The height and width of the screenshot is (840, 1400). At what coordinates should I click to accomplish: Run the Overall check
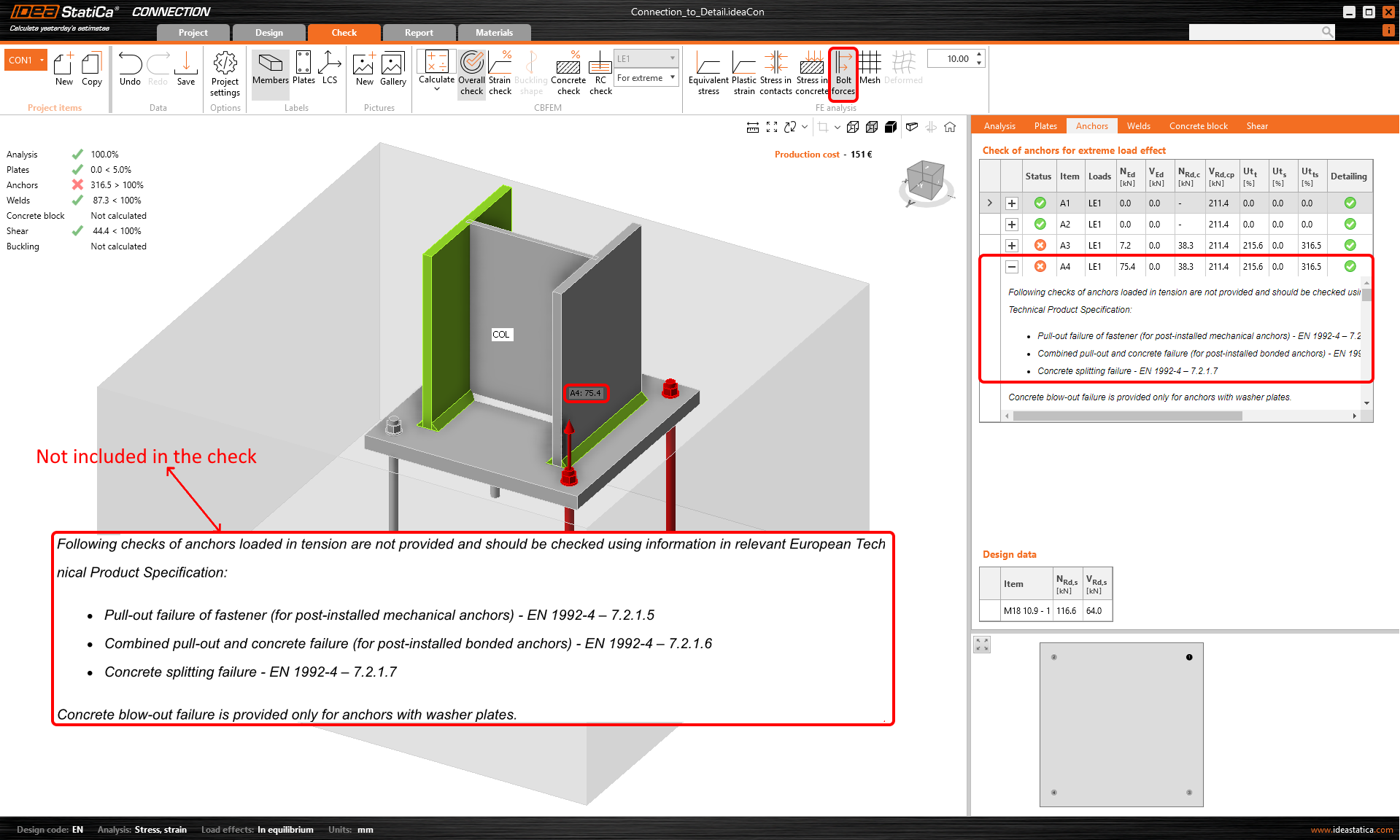[471, 72]
